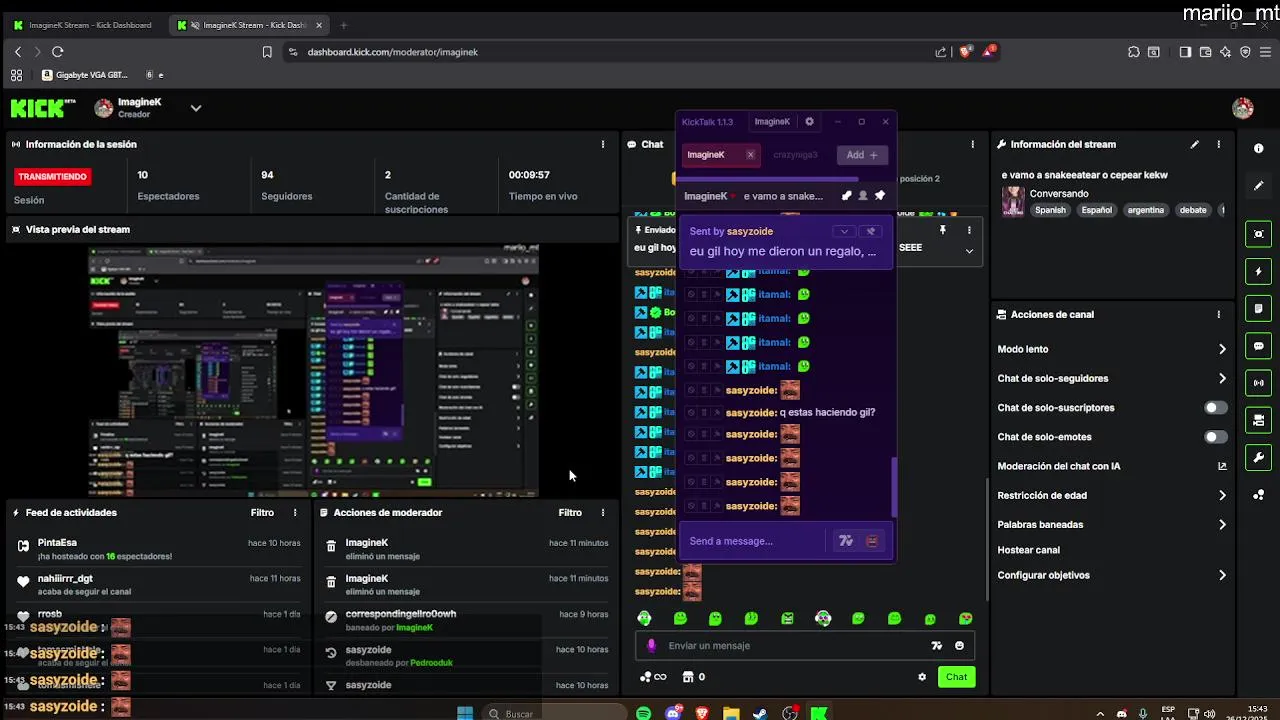Open Información de la sesión options menu

pyautogui.click(x=602, y=145)
